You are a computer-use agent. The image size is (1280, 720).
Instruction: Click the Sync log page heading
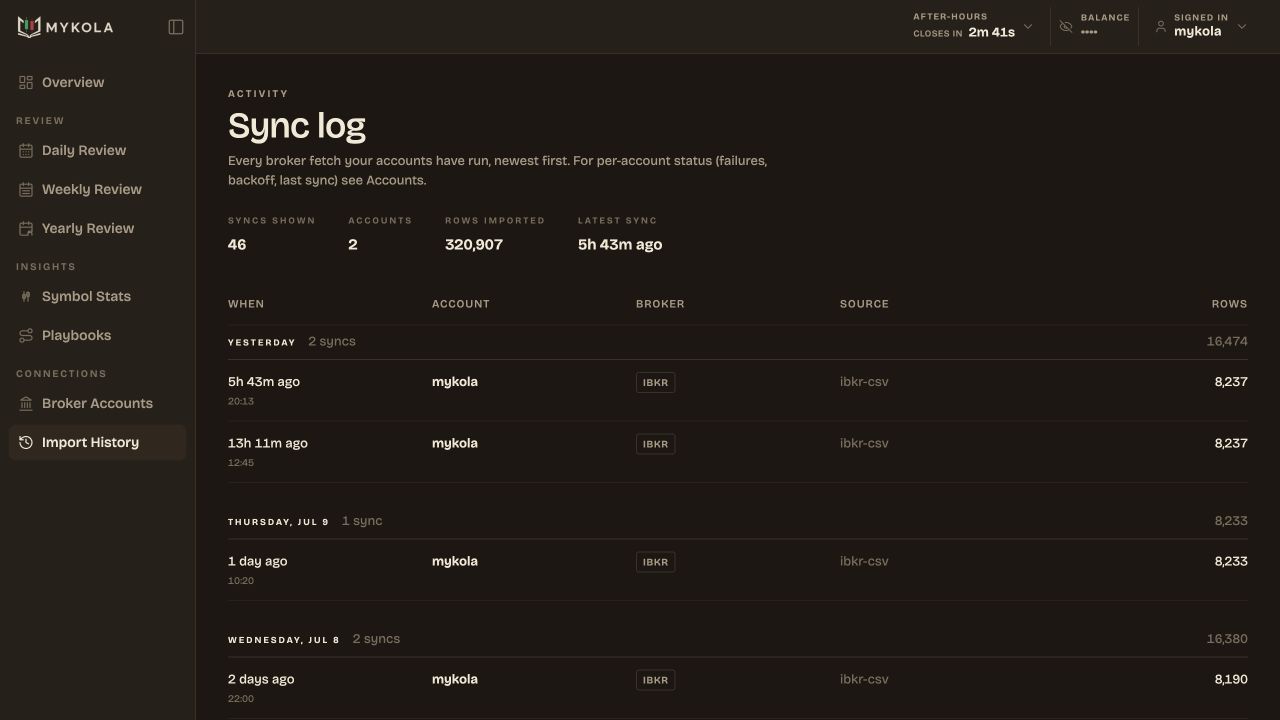click(x=297, y=126)
